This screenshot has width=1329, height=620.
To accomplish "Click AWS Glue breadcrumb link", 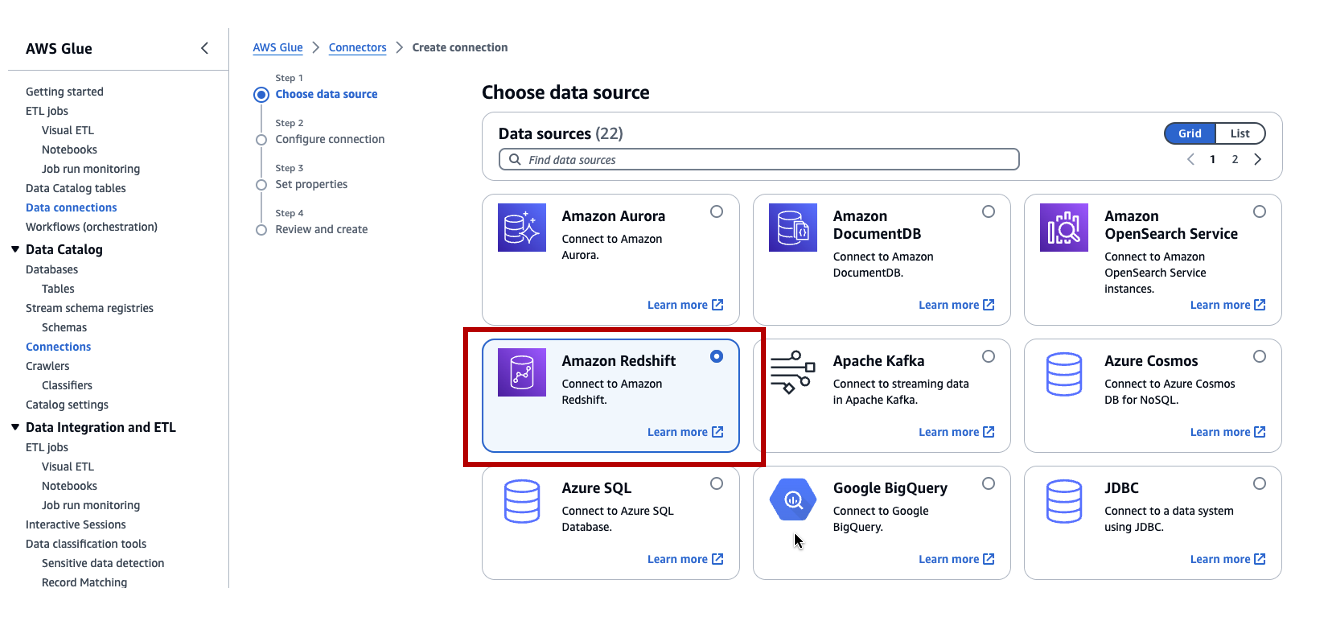I will (278, 47).
